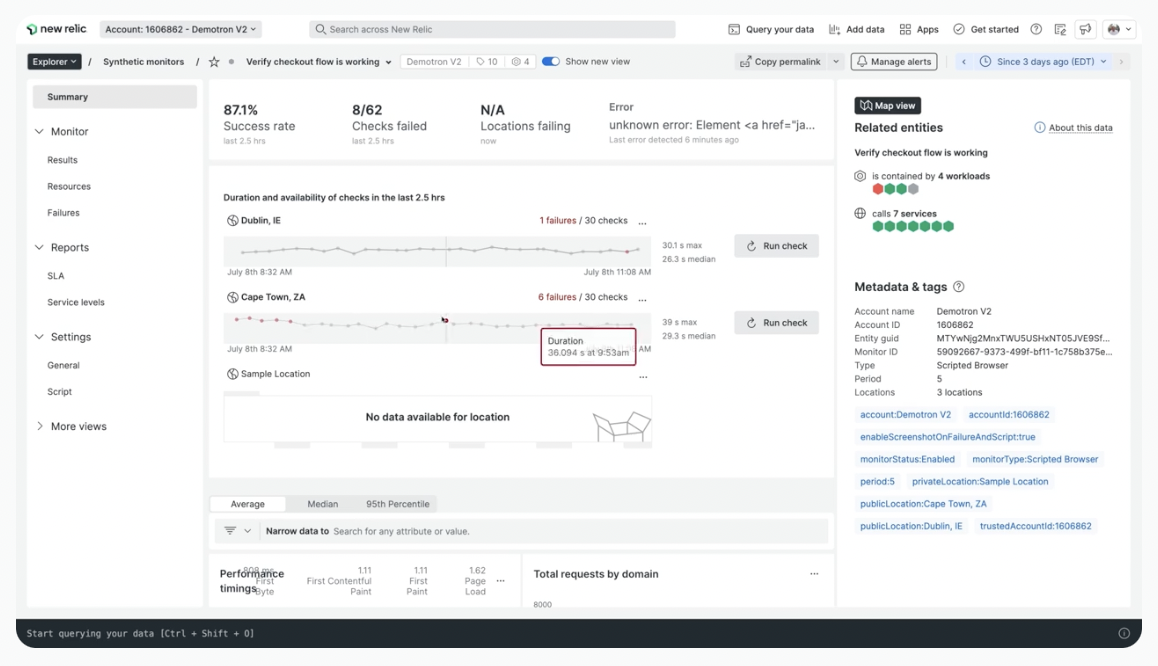Open General settings
1158x666 pixels.
(x=64, y=365)
